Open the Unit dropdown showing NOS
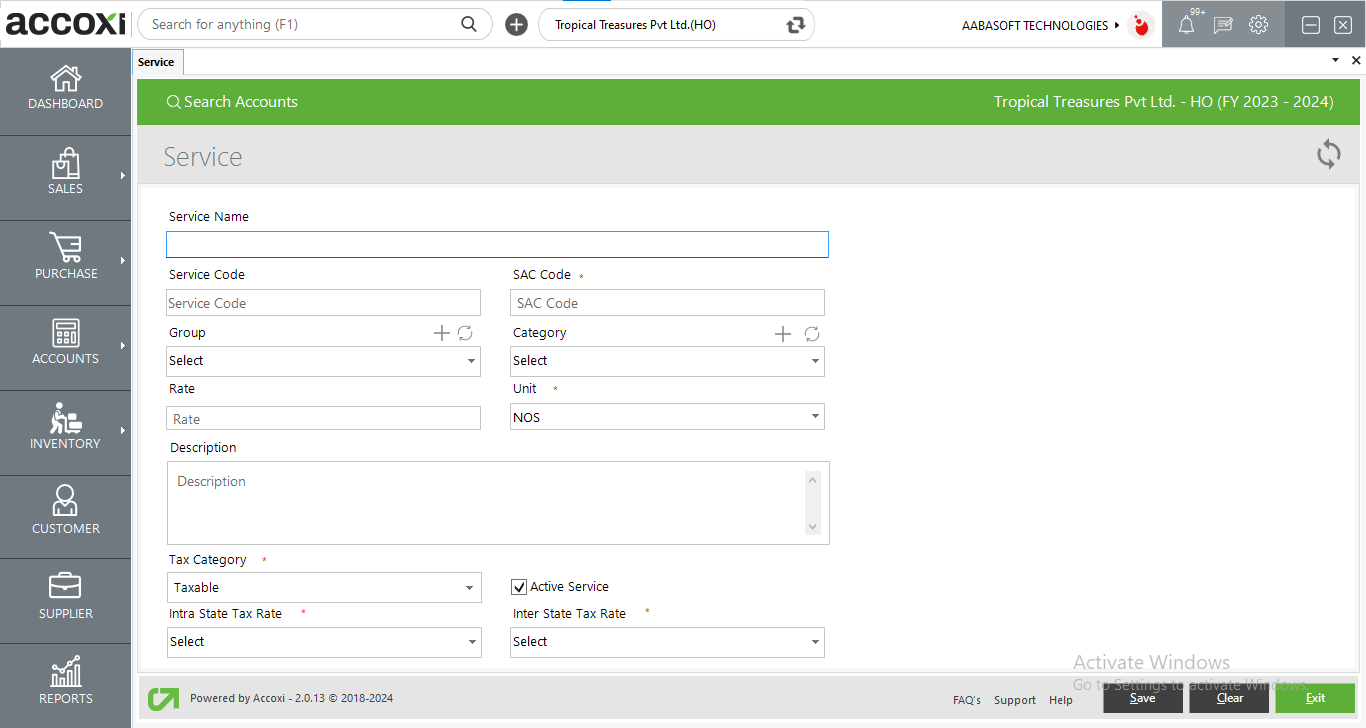Screen dimensions: 1366x728 pos(667,417)
